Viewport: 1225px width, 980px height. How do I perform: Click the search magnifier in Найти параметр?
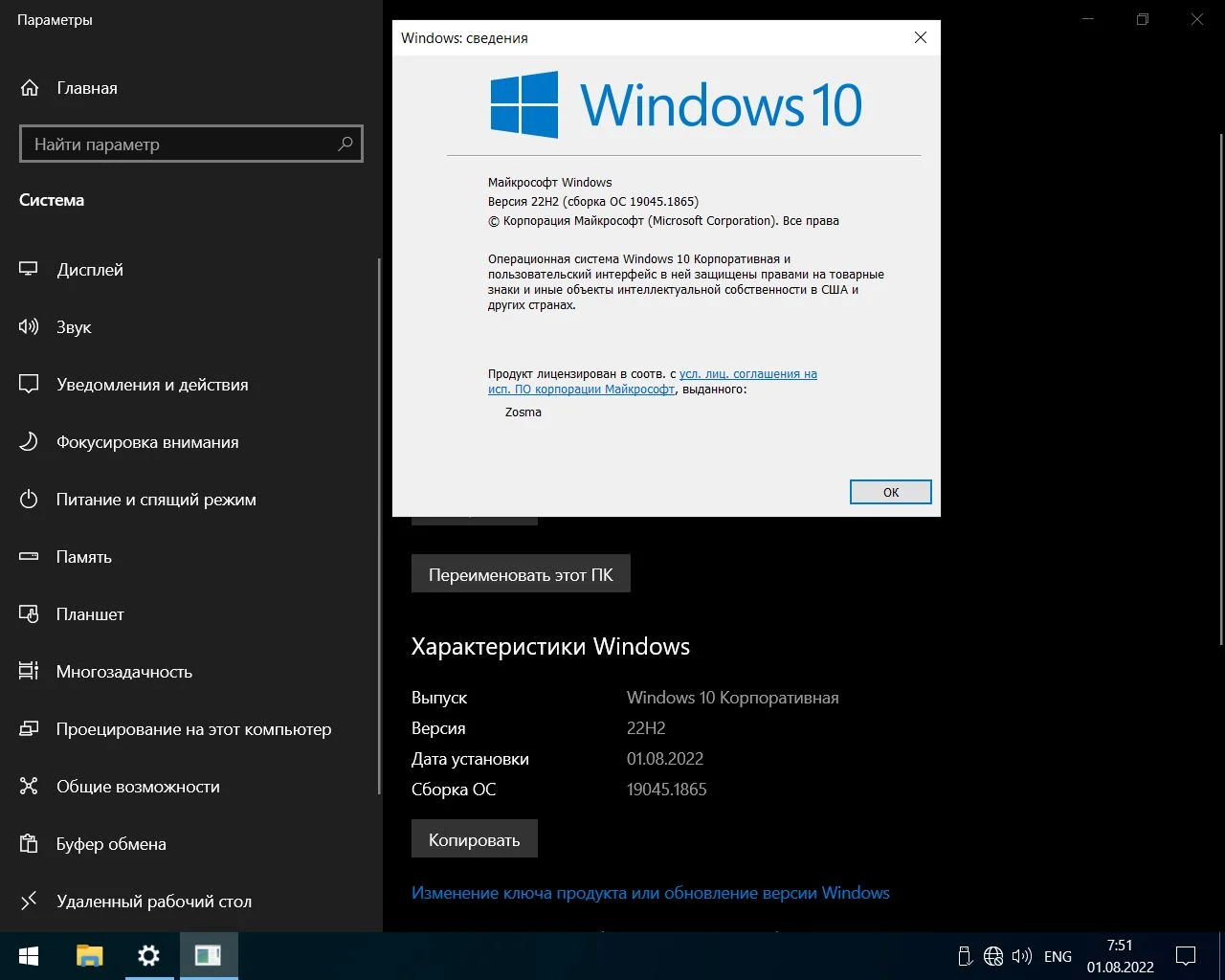click(x=345, y=144)
